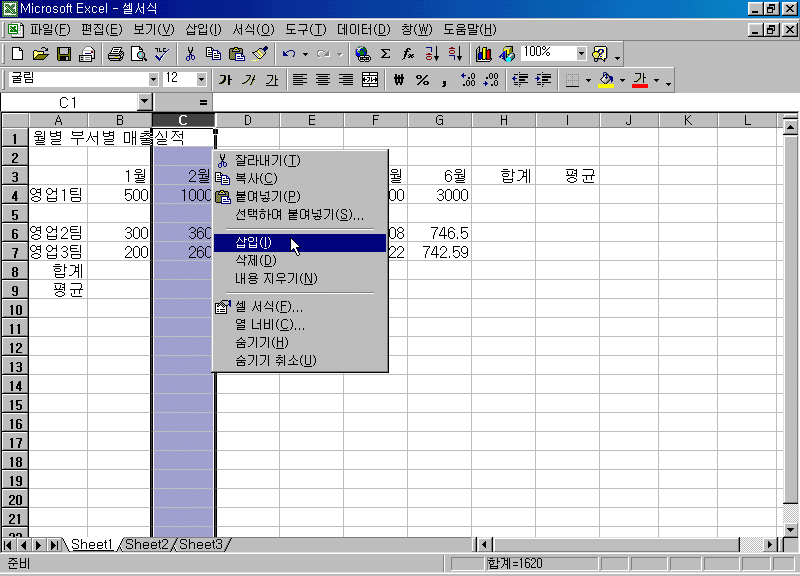Open the font name dropdown
The height and width of the screenshot is (576, 800).
click(153, 80)
